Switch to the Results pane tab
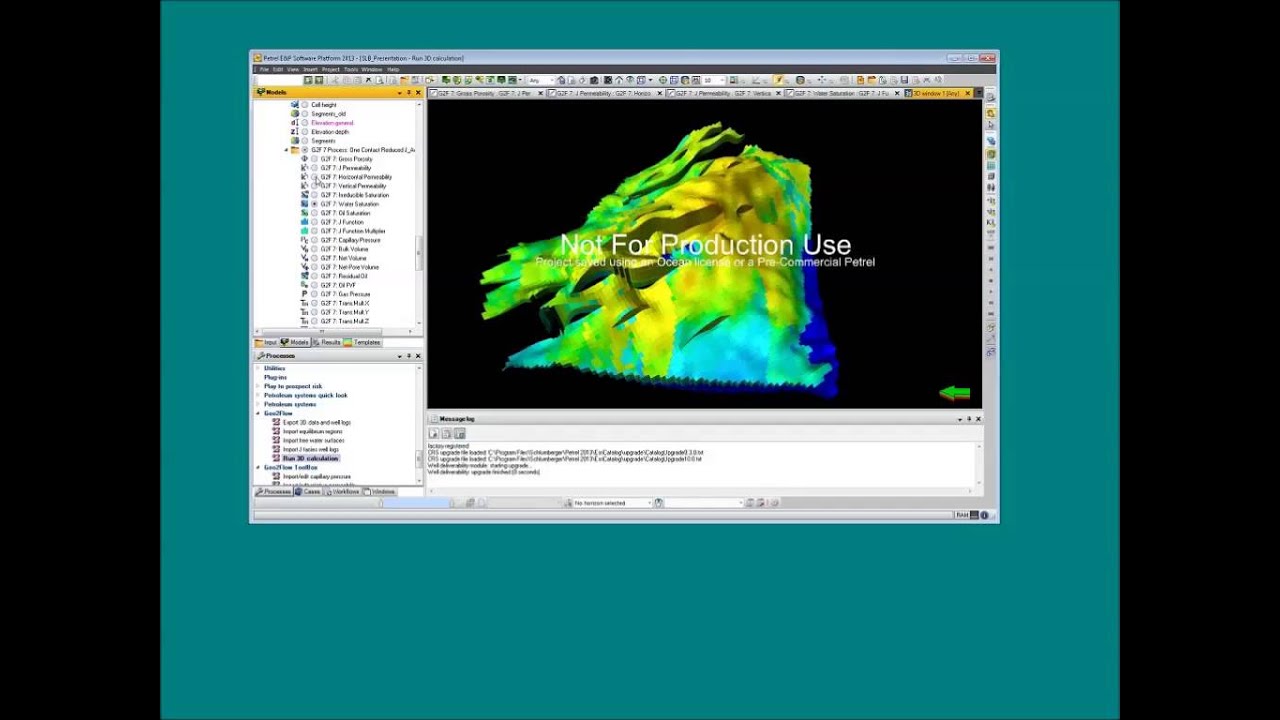 (328, 342)
